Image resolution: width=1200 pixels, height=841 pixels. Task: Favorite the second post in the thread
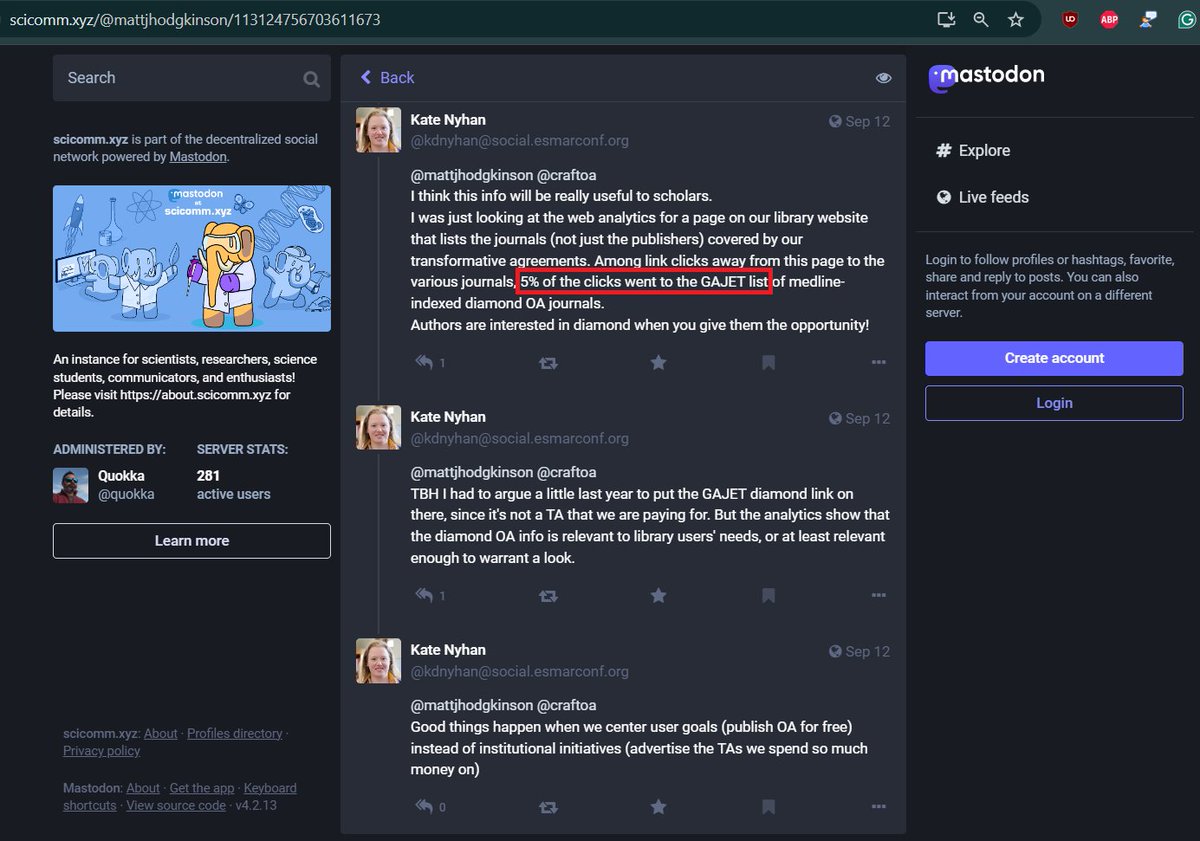[x=658, y=595]
